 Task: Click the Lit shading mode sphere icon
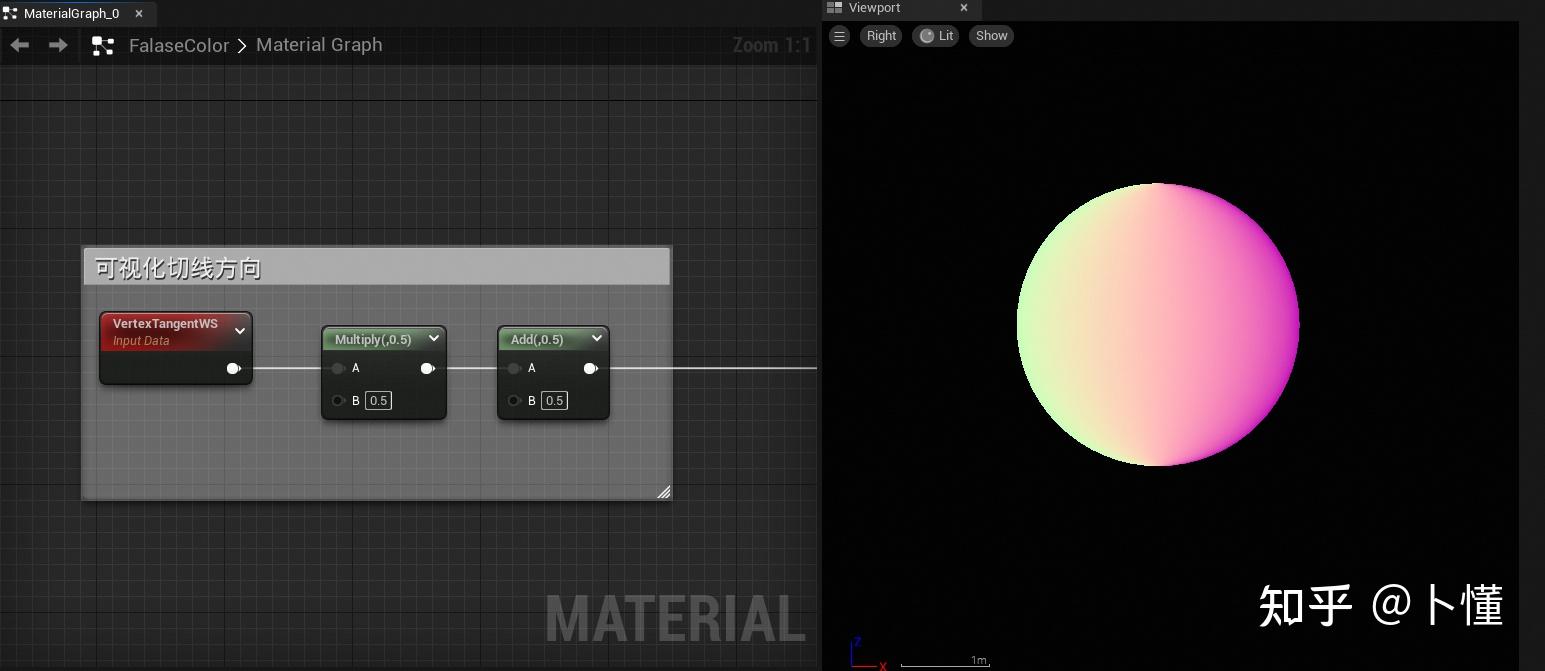(x=926, y=35)
